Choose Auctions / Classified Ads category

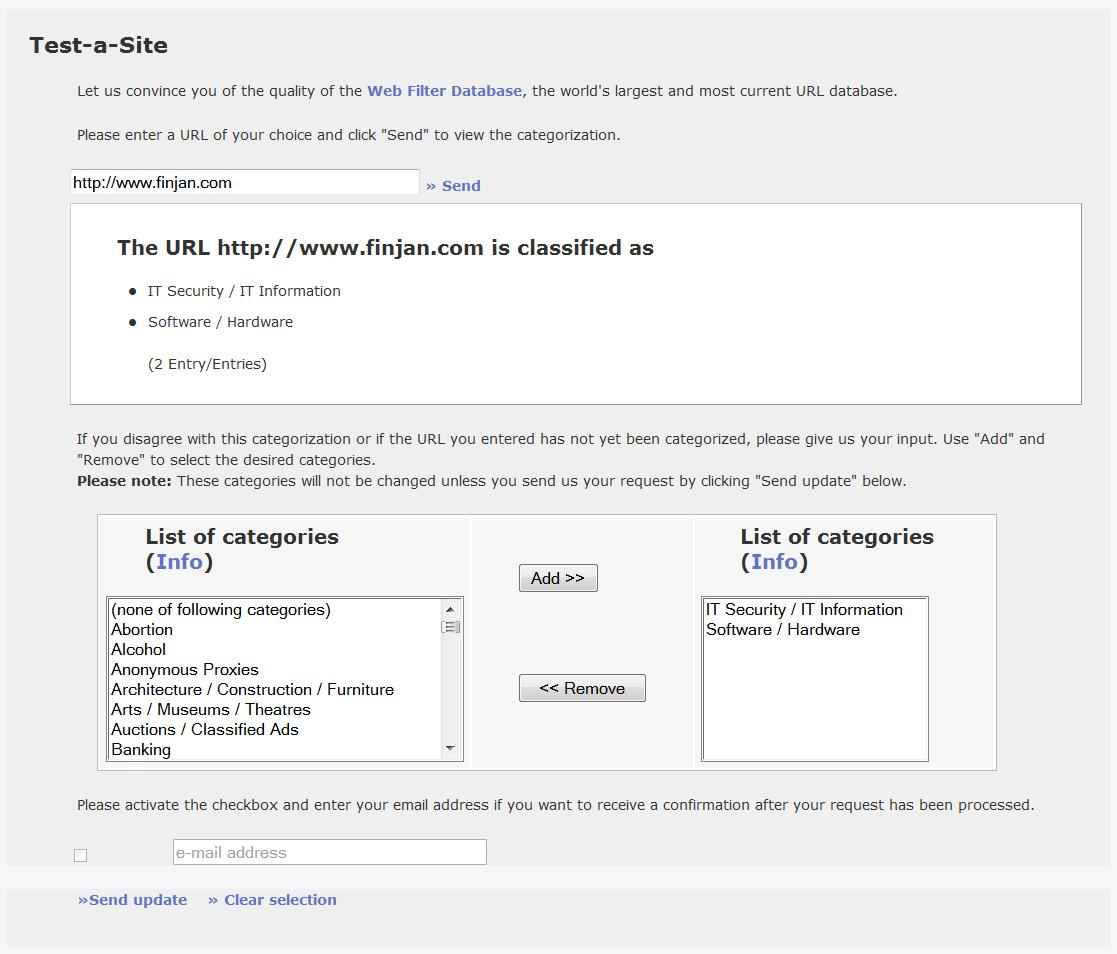pyautogui.click(x=205, y=730)
